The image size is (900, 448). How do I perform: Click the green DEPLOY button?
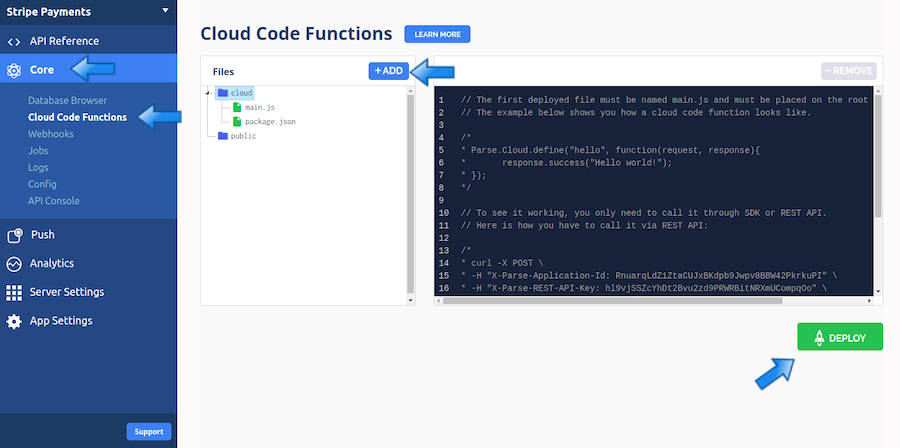pos(840,337)
